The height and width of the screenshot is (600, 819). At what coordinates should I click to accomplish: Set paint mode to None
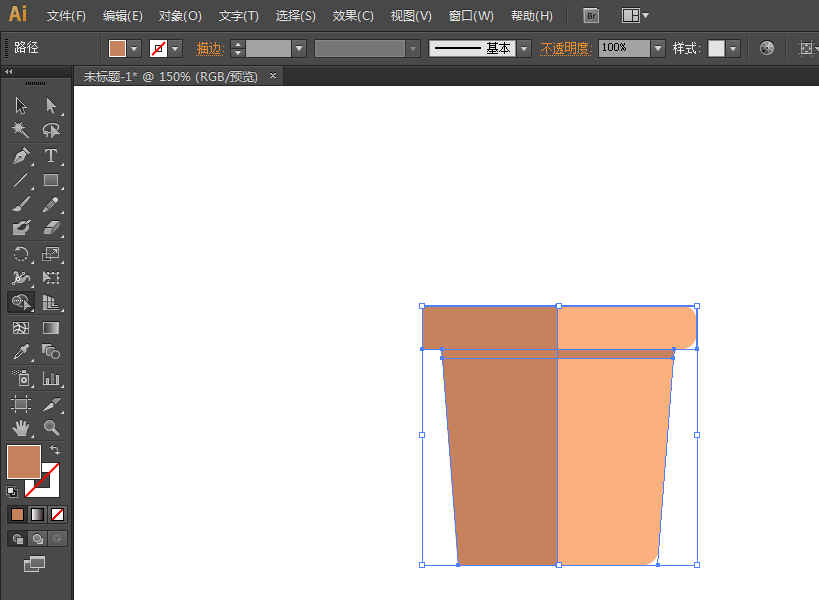point(57,515)
